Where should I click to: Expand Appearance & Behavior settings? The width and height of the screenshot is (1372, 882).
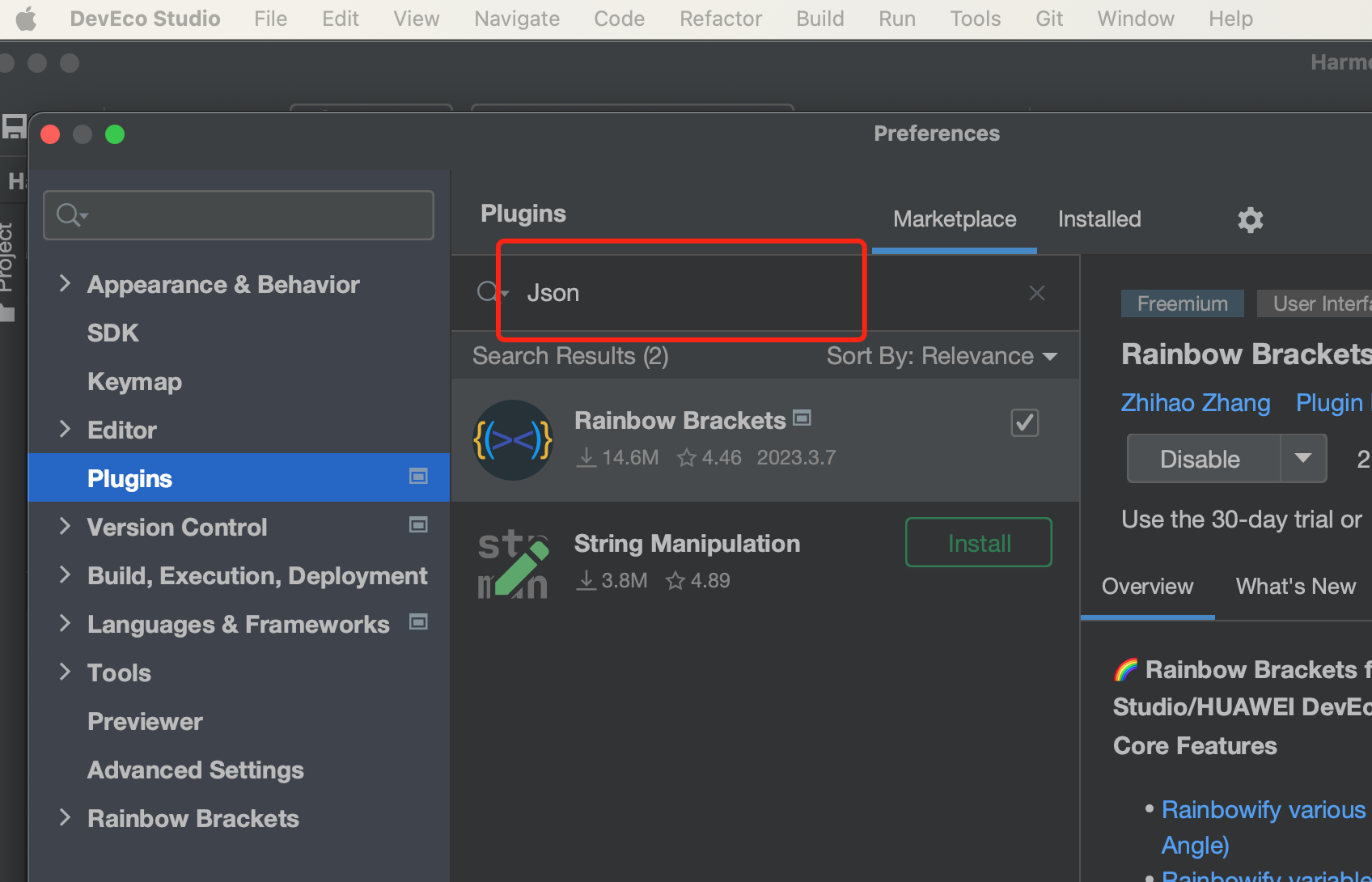click(65, 283)
